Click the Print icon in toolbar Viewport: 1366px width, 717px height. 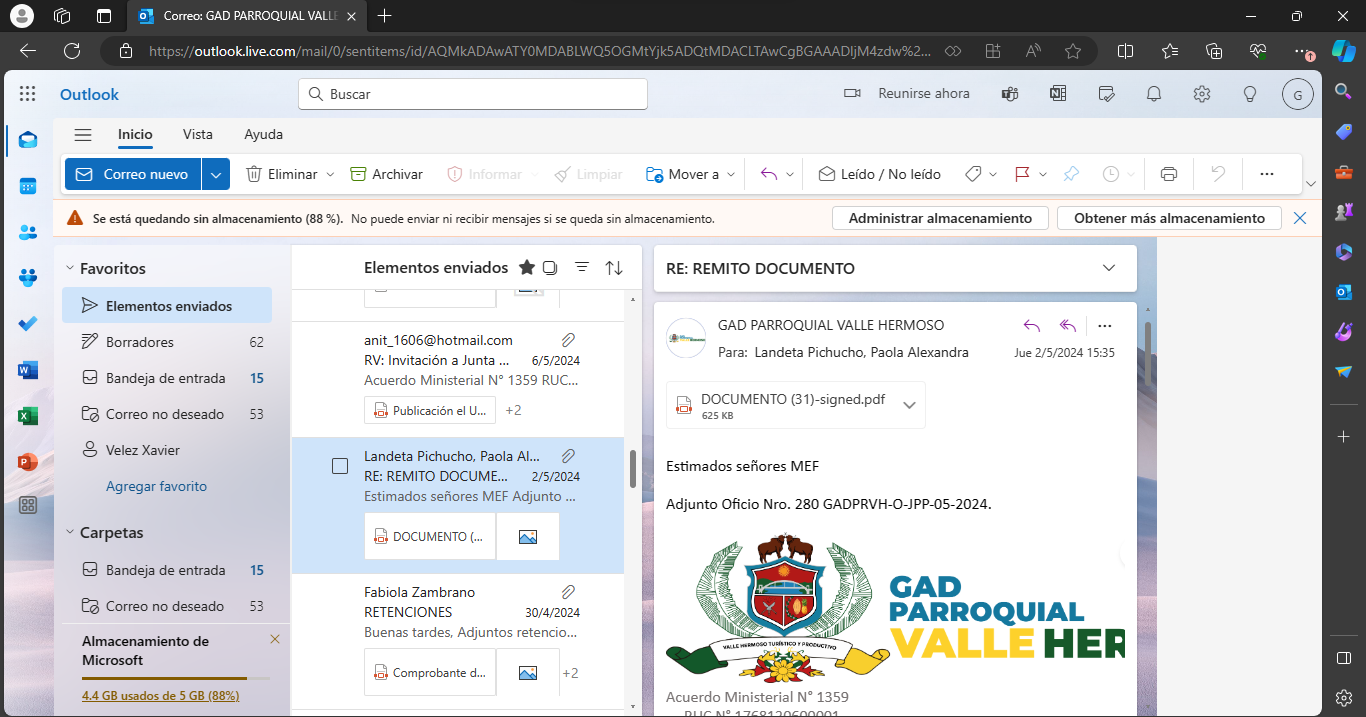(x=1168, y=174)
